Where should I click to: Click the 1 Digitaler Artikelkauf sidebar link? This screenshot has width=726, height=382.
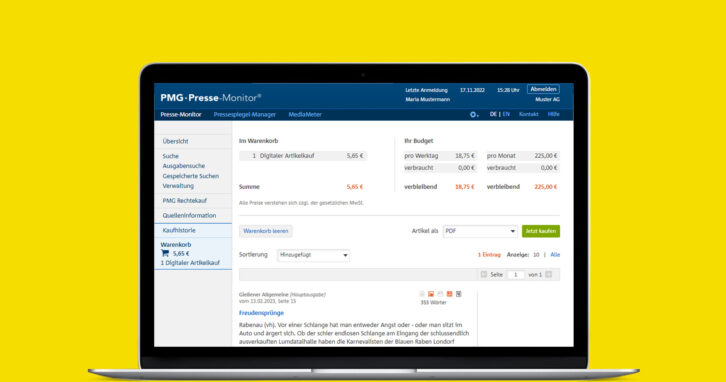point(190,263)
